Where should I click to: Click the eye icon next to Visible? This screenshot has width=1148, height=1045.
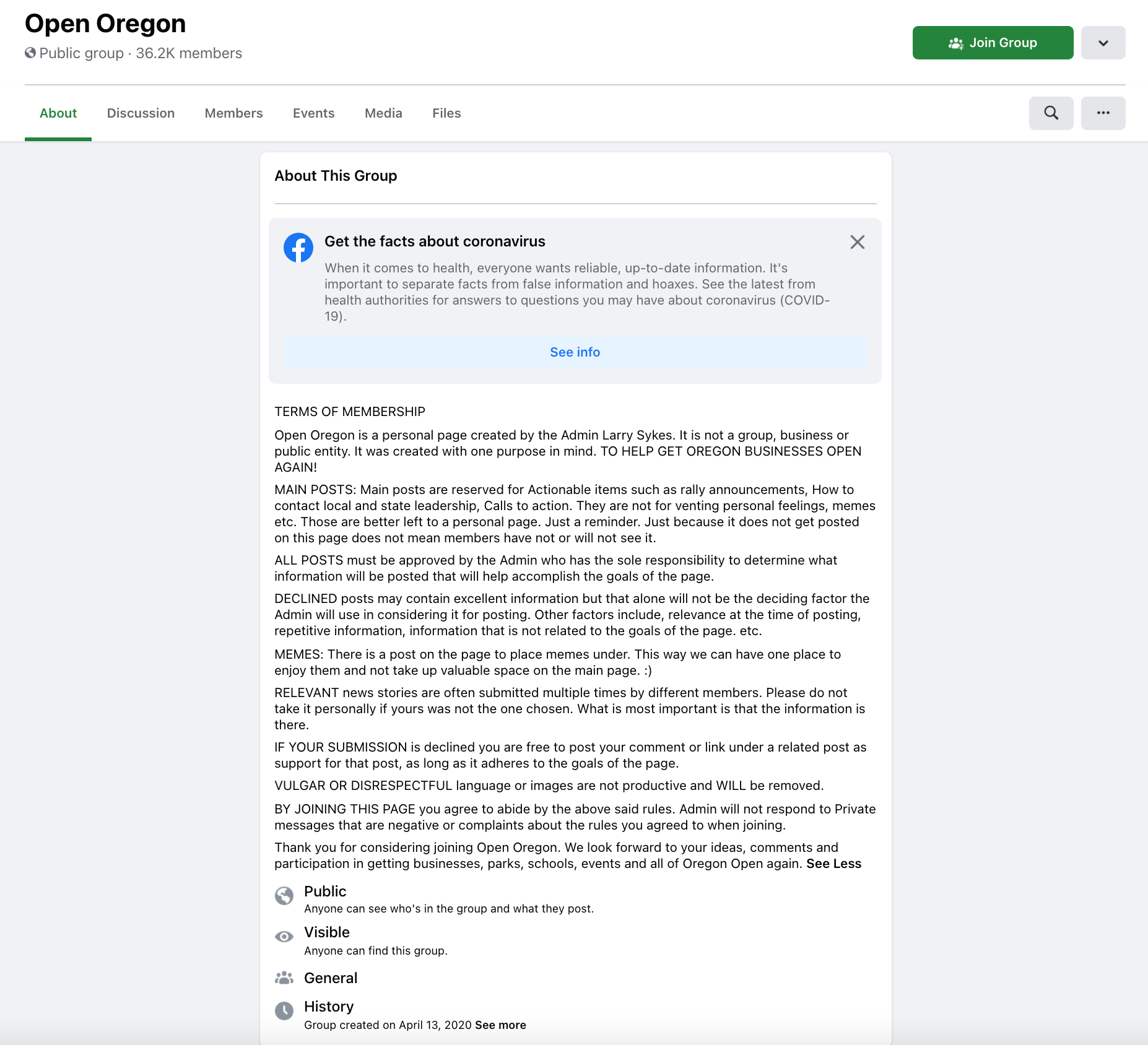[284, 937]
